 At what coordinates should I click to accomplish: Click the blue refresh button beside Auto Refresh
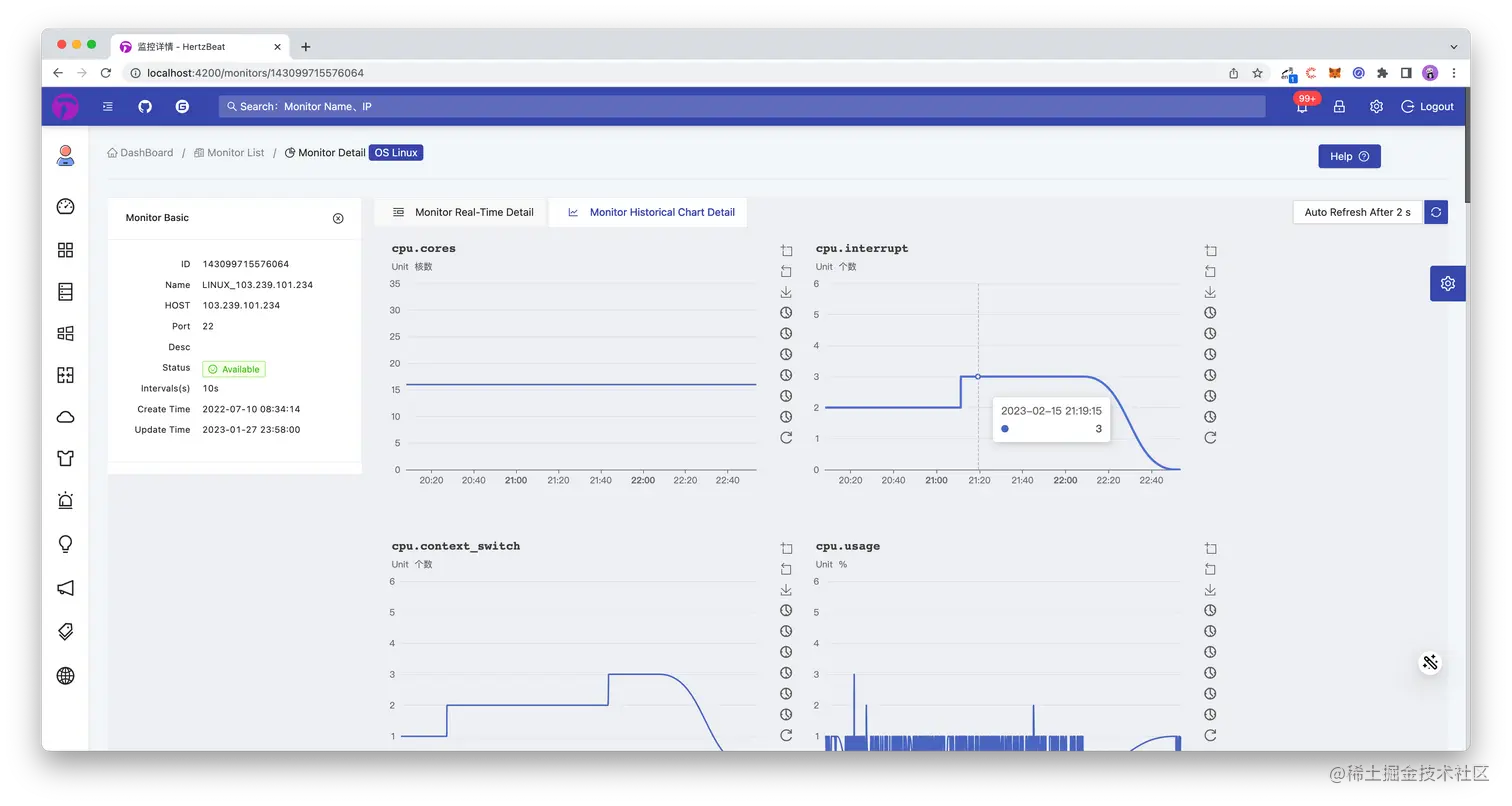tap(1436, 212)
